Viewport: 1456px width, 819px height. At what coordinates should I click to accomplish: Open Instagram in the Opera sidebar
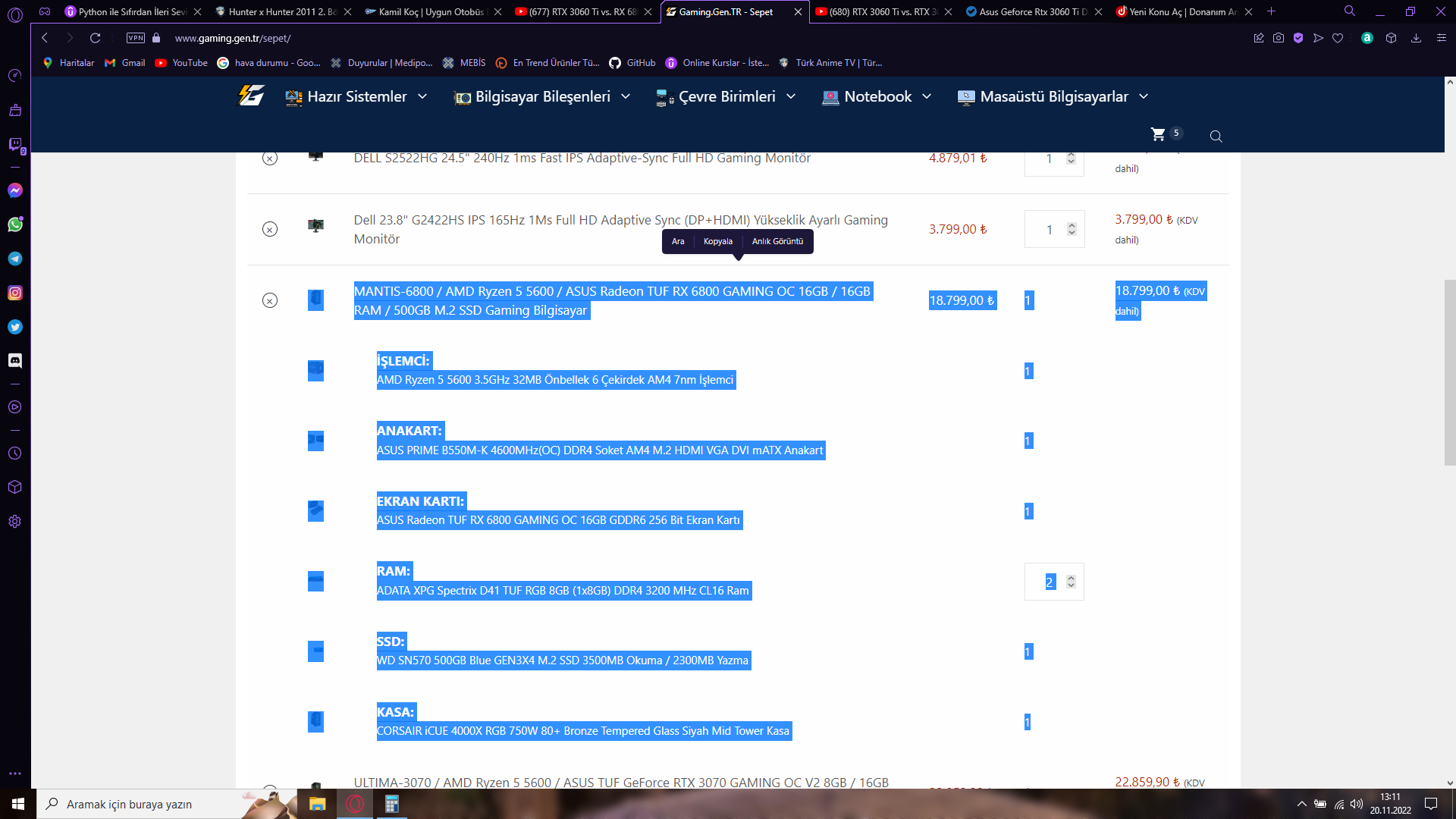[x=15, y=293]
